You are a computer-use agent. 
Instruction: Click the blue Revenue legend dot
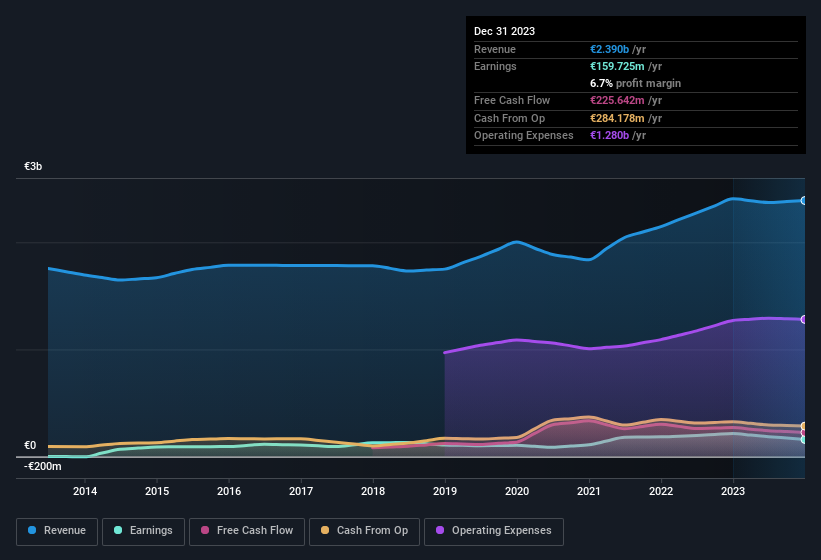(x=33, y=530)
